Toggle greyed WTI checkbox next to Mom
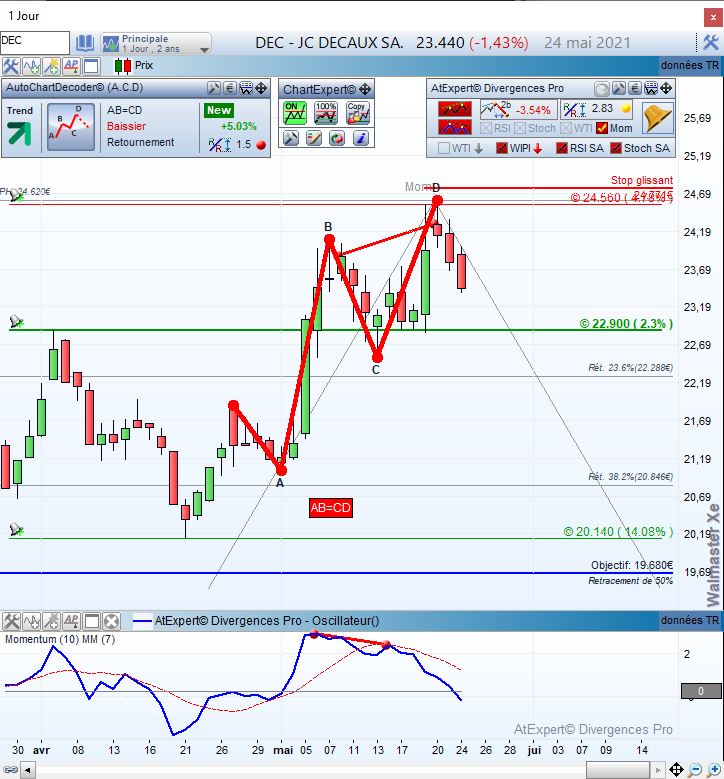724x779 pixels. (566, 128)
